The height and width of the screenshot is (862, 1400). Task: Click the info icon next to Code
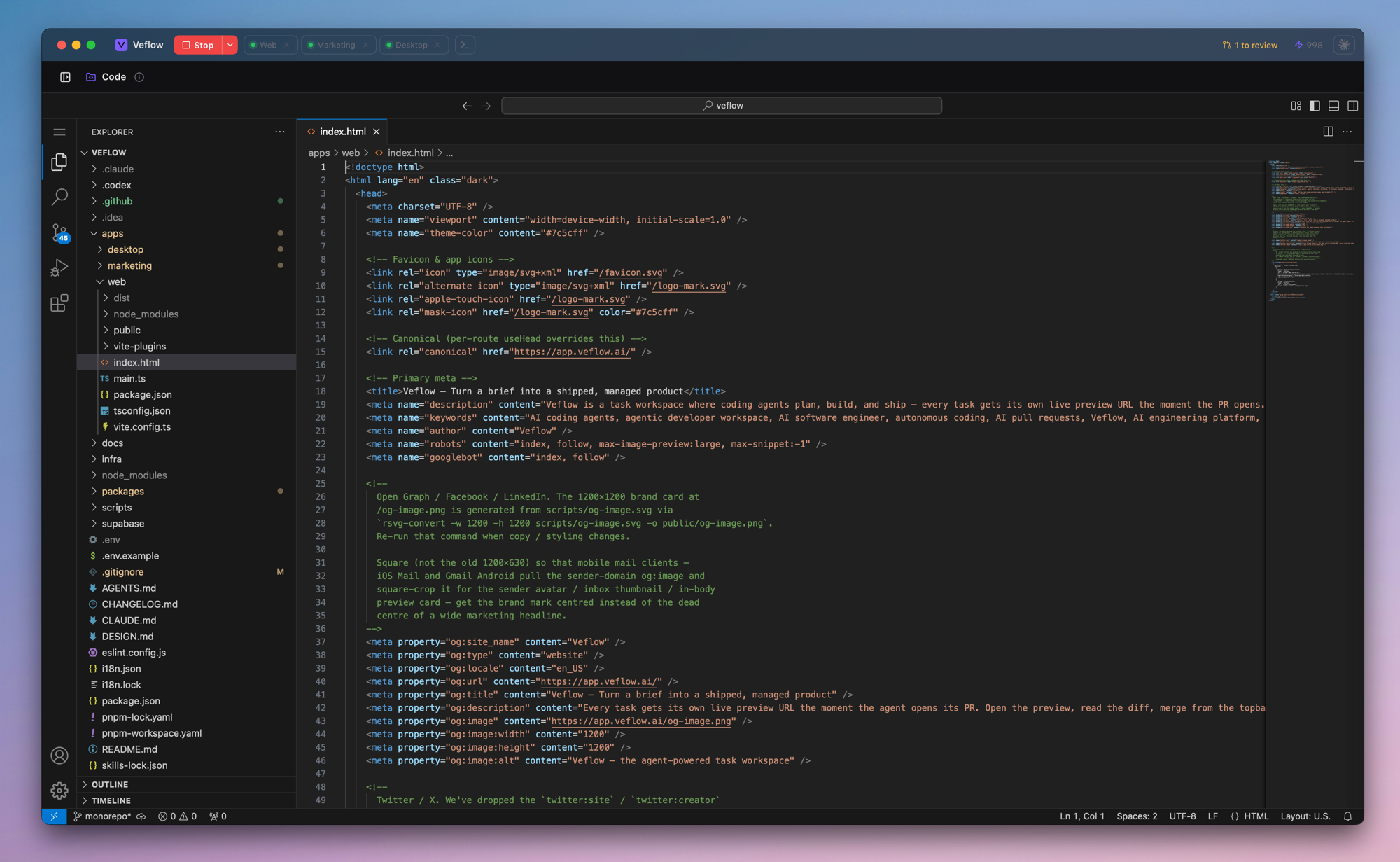(139, 77)
